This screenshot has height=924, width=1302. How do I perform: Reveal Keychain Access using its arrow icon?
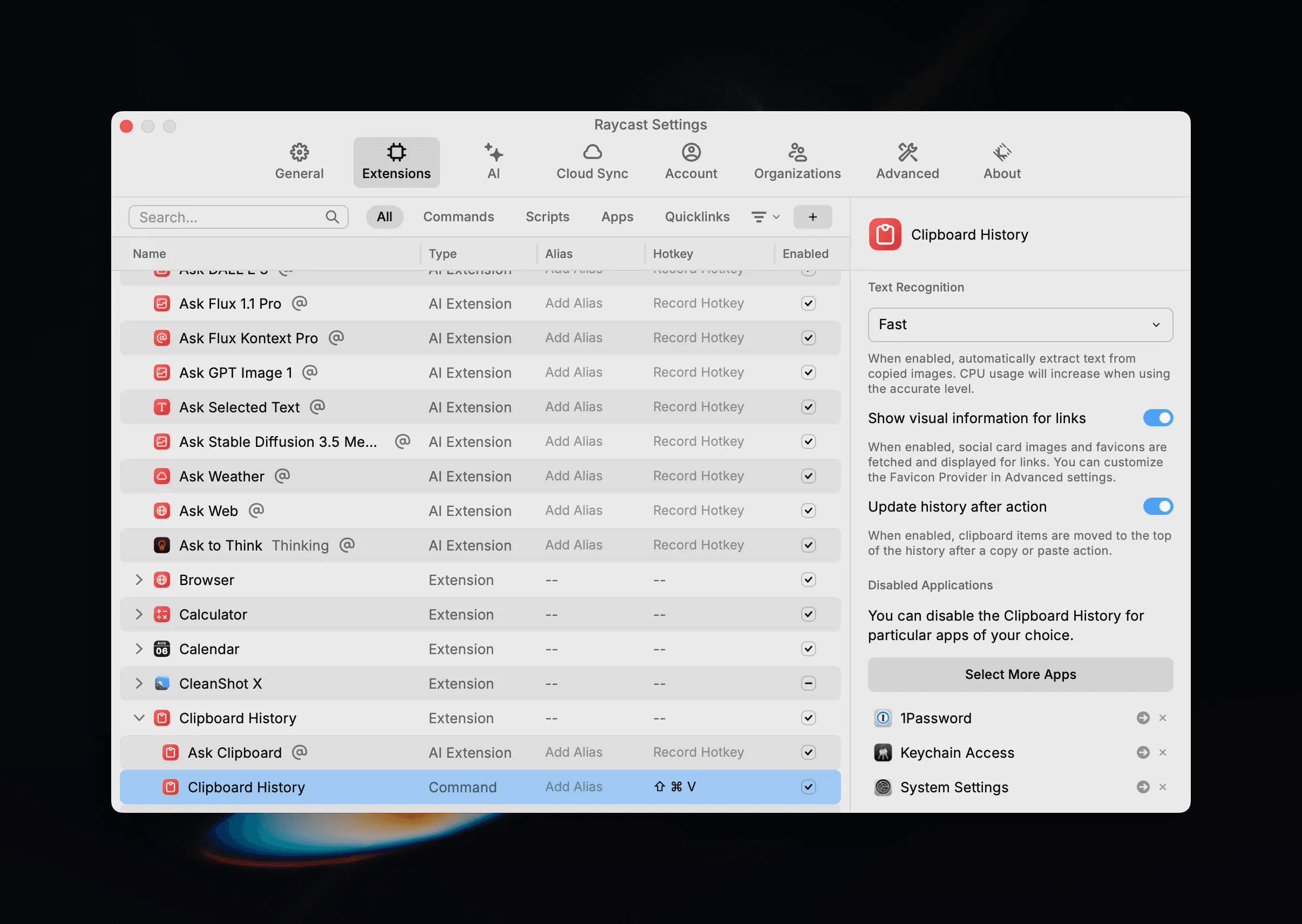1143,752
